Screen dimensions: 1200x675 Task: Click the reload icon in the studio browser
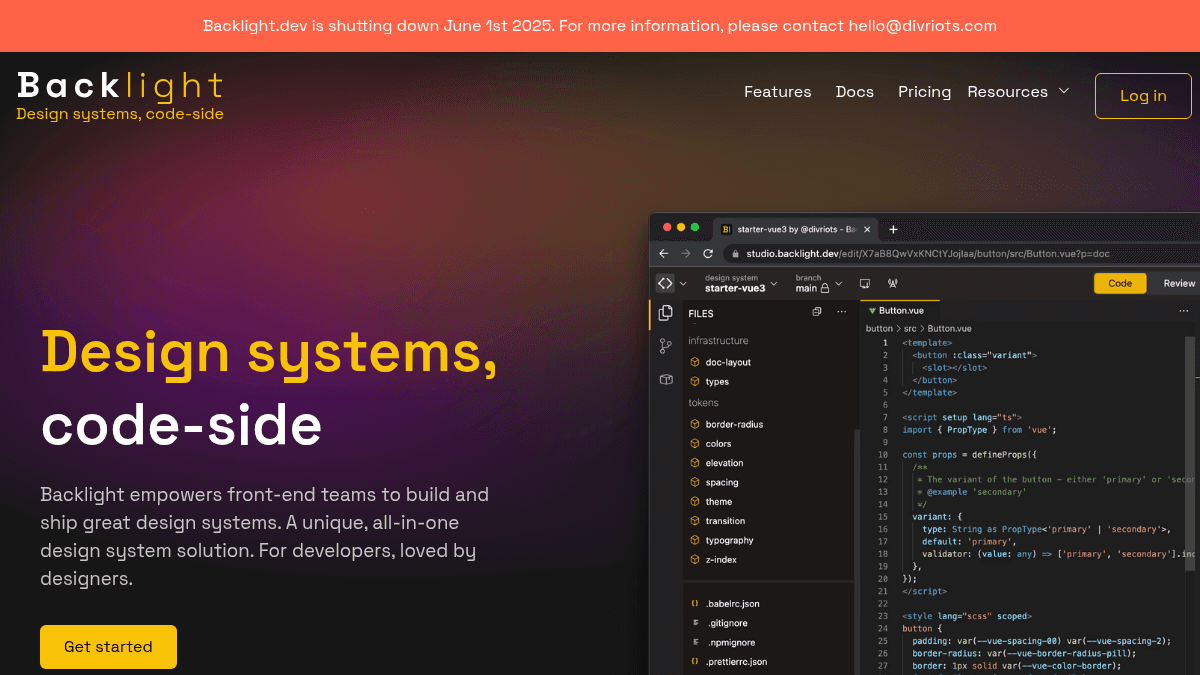(x=708, y=254)
